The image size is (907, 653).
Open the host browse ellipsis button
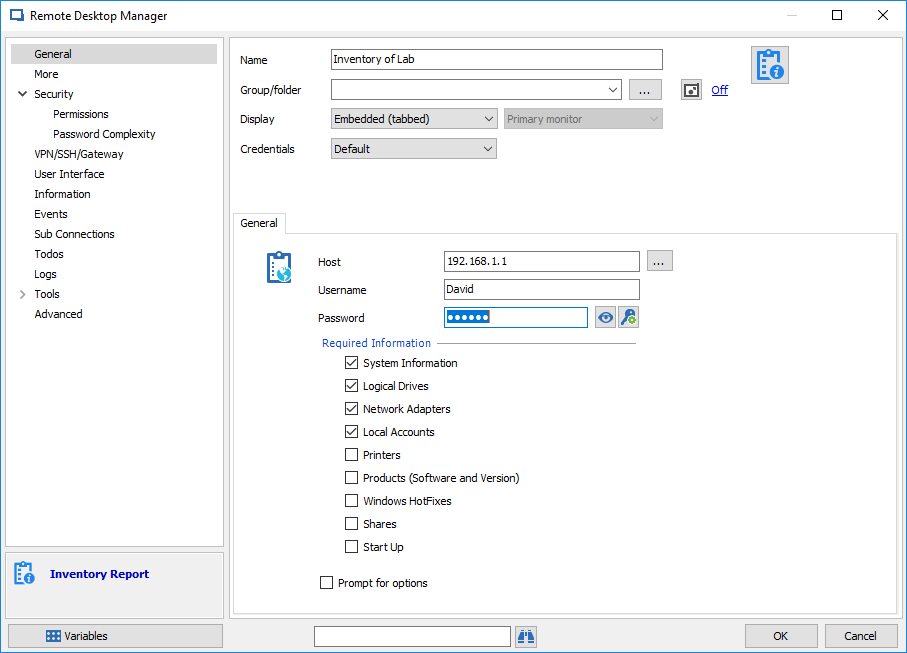coord(659,262)
